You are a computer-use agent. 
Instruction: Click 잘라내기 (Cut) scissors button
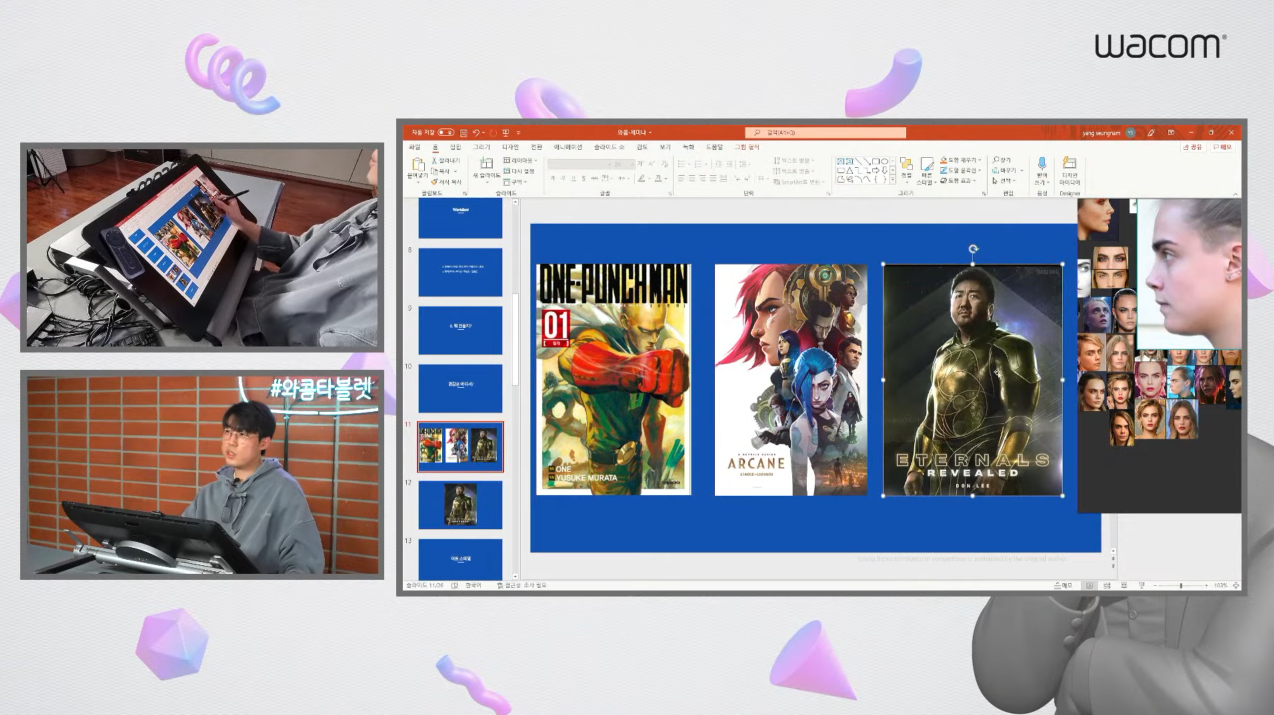tap(446, 160)
